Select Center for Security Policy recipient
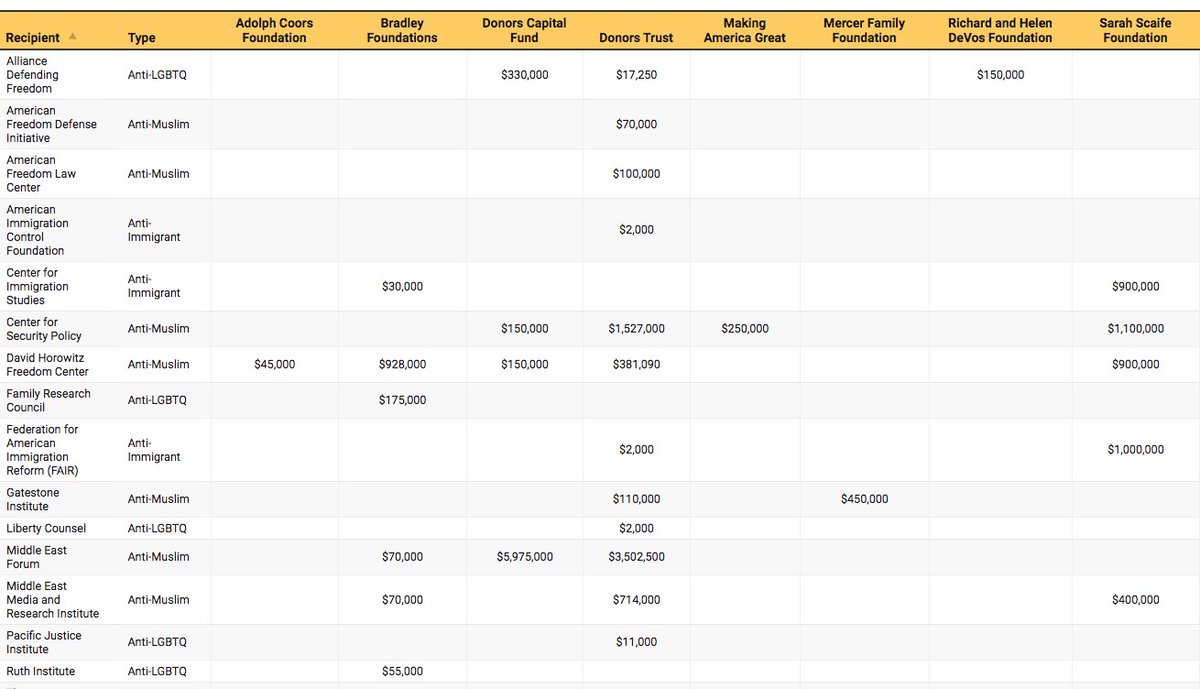 44,329
